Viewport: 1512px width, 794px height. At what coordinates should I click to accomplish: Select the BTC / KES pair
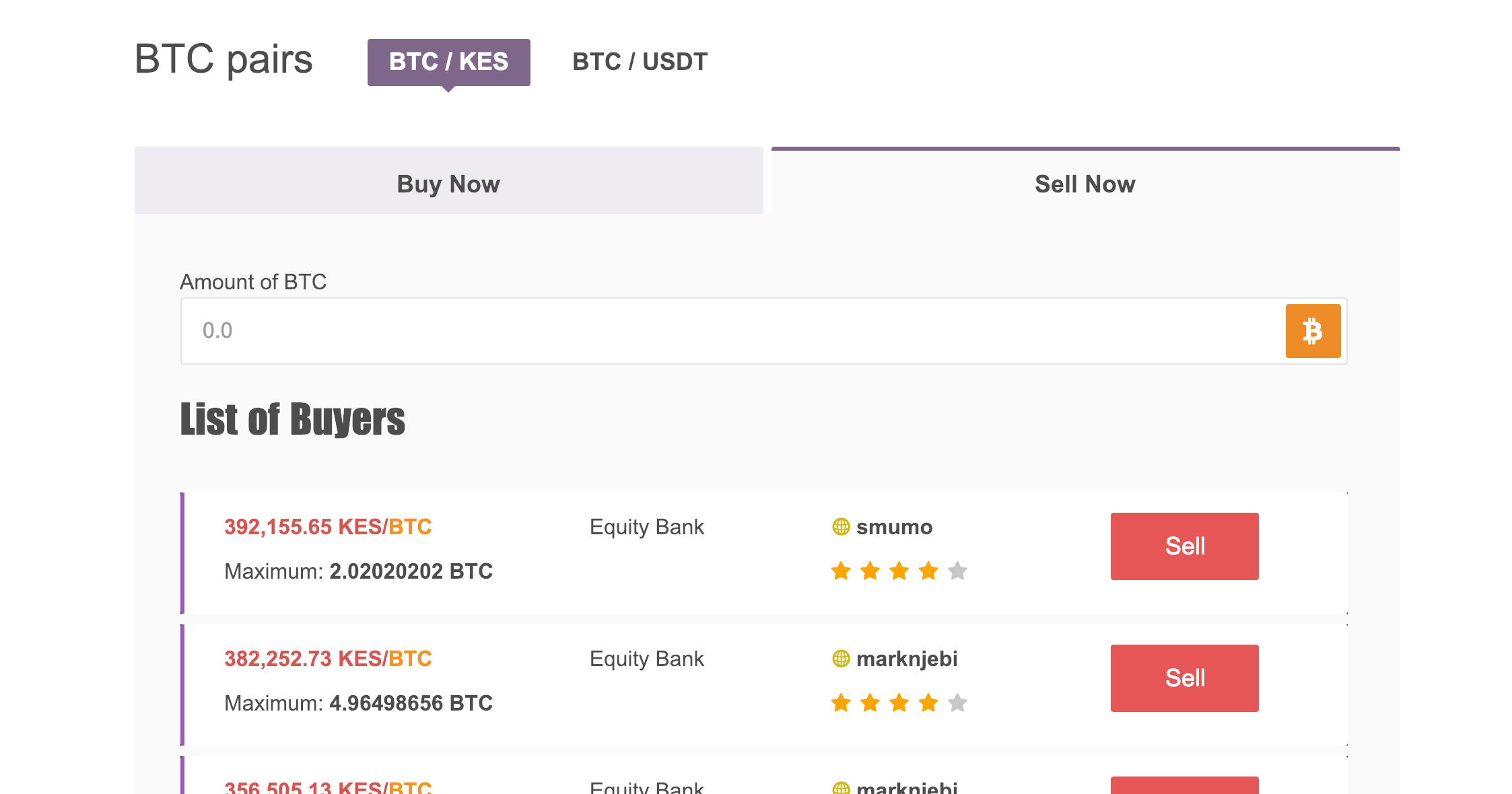tap(448, 61)
